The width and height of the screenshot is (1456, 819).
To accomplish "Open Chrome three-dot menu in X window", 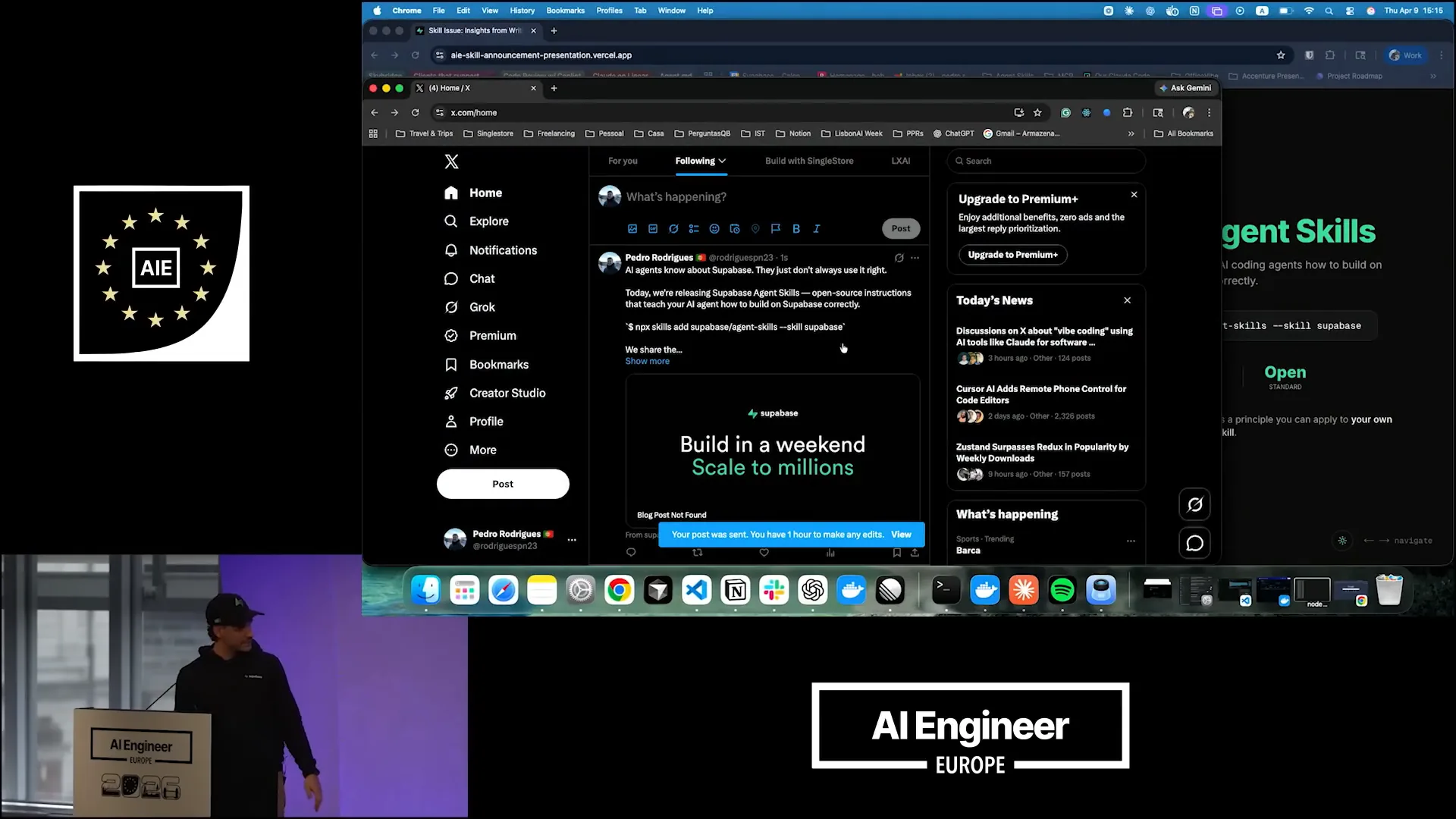I will tap(1210, 112).
